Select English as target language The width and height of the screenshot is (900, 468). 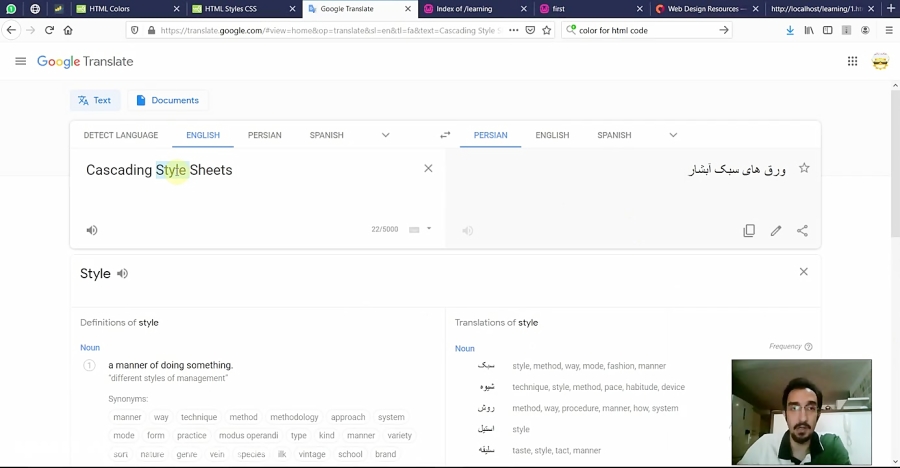(x=552, y=135)
